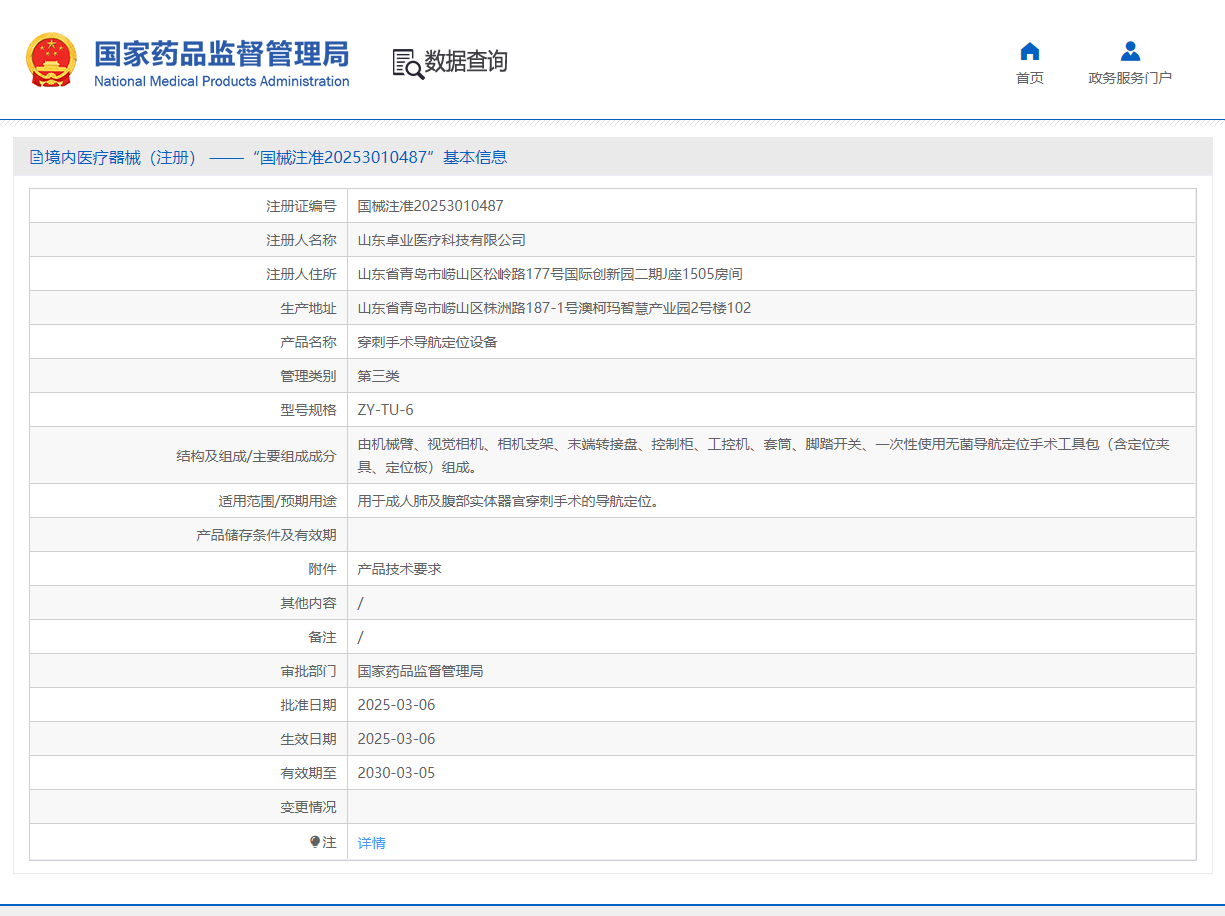This screenshot has height=916, width=1225.
Task: Select the 批准日期 value 2025-03-06
Action: point(397,705)
